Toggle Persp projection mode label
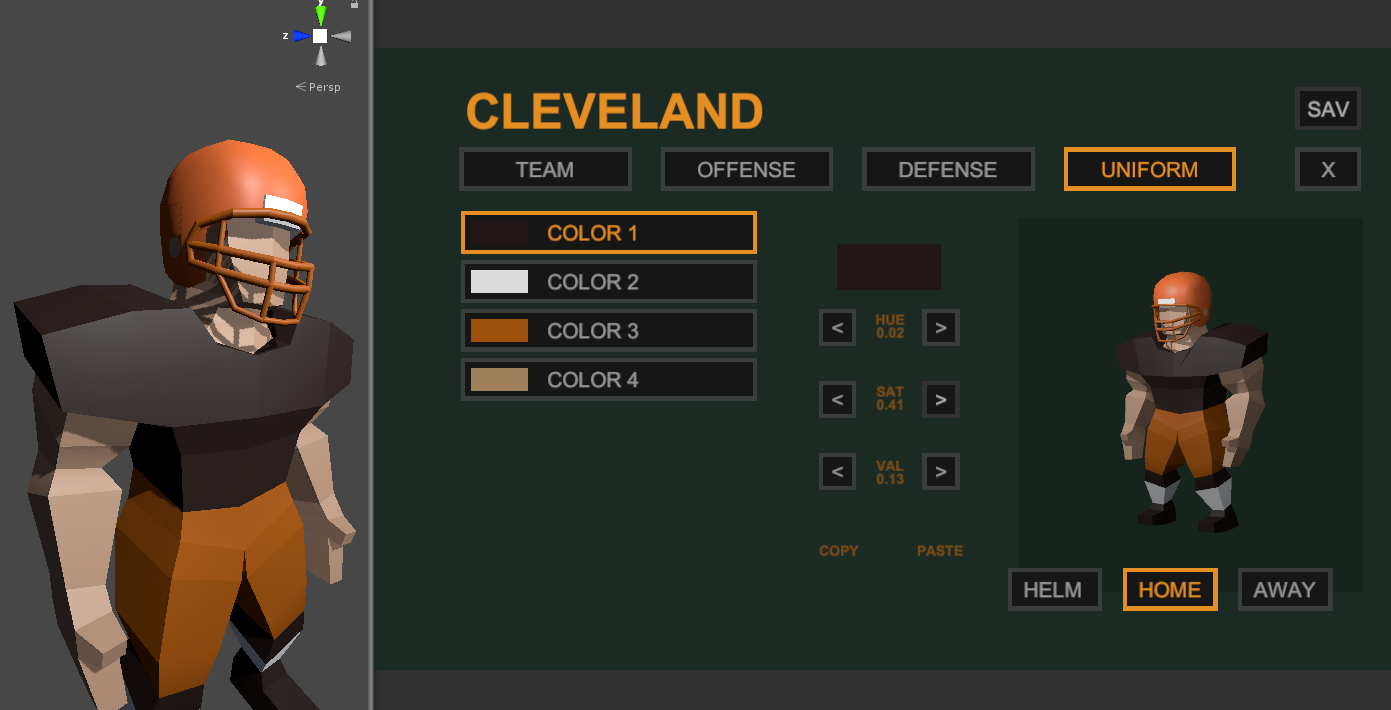 [319, 87]
